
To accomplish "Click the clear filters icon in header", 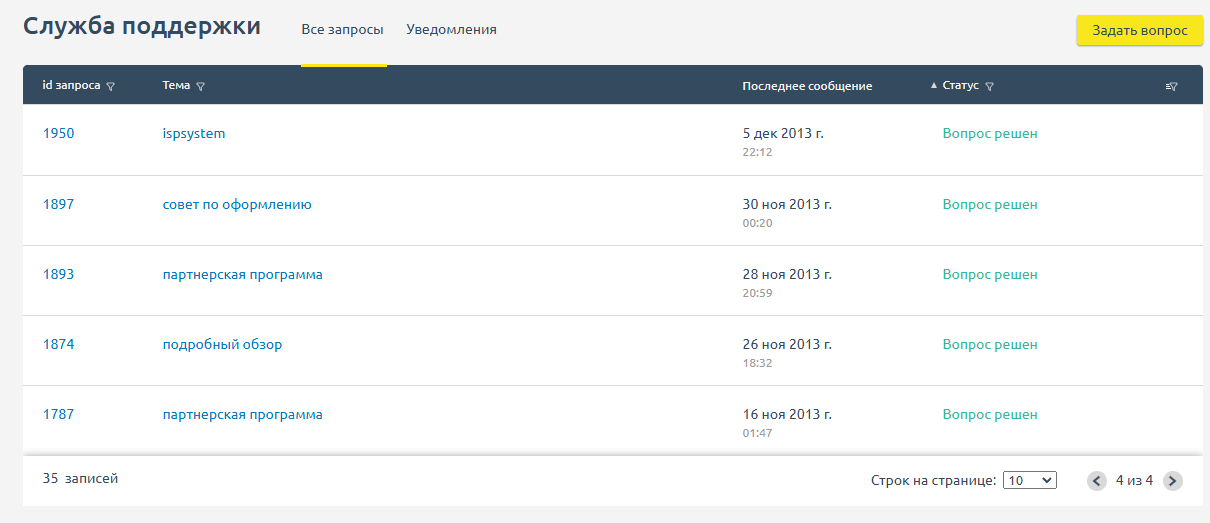I will click(x=1171, y=87).
